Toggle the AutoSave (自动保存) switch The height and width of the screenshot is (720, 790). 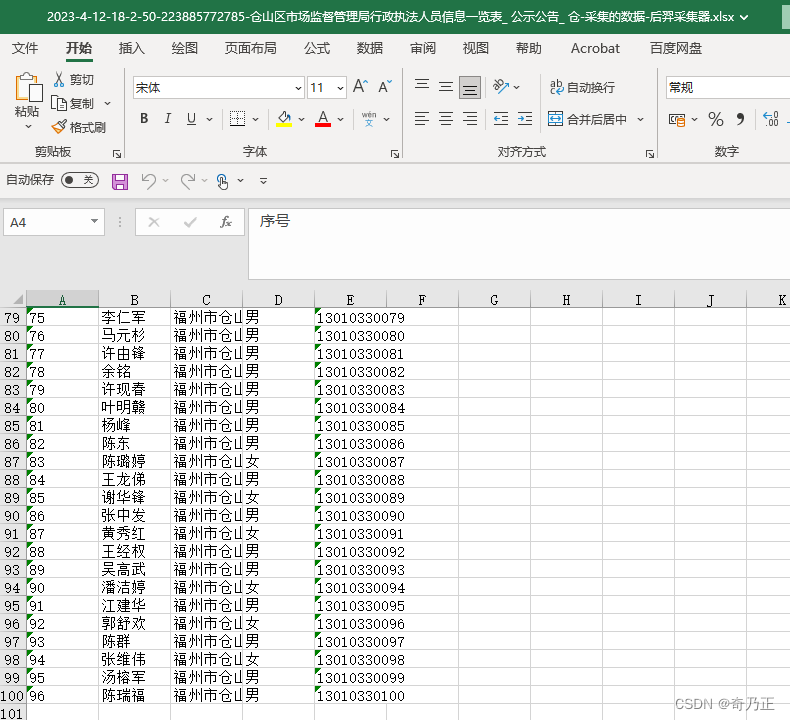(80, 180)
